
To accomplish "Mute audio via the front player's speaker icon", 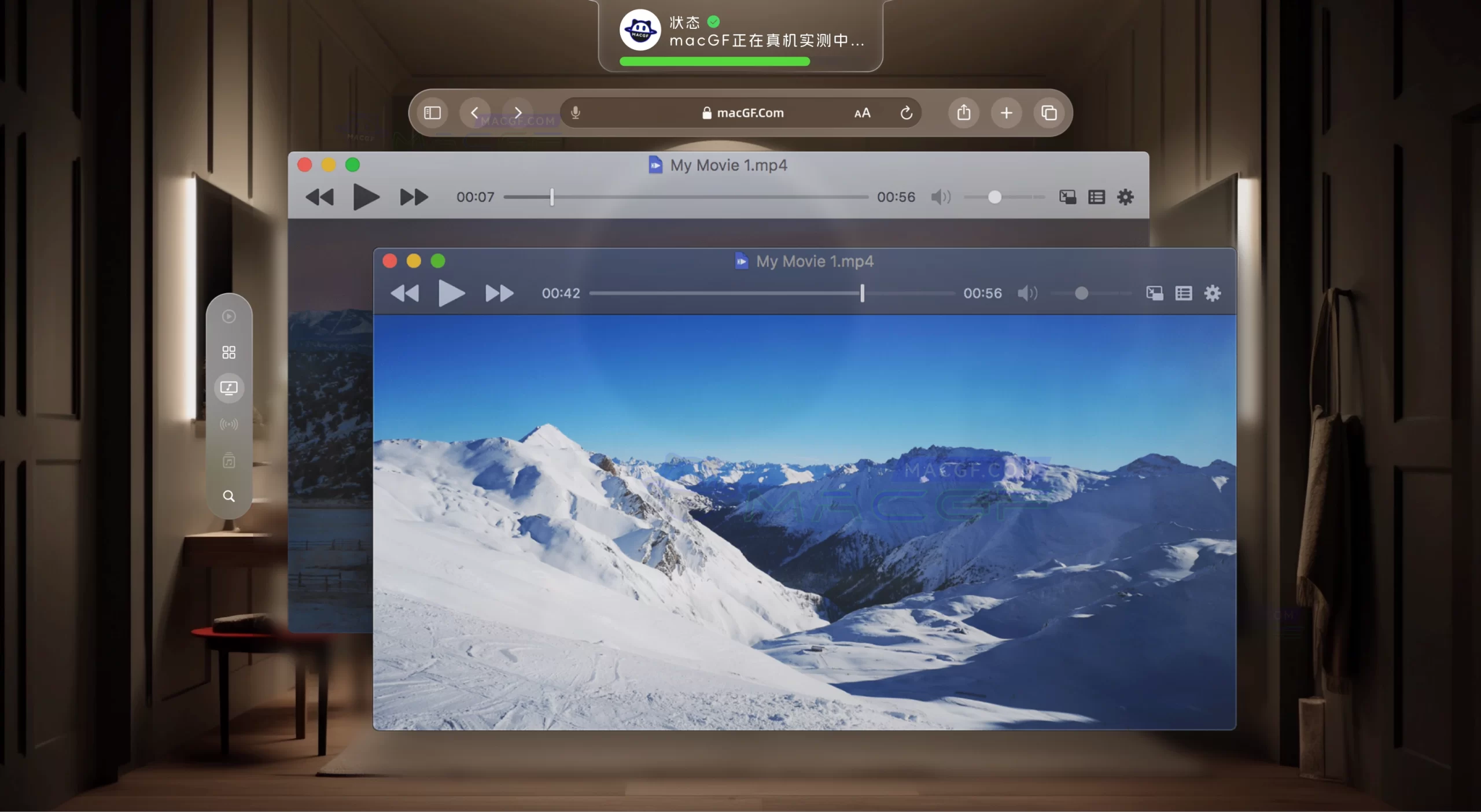I will [1027, 293].
